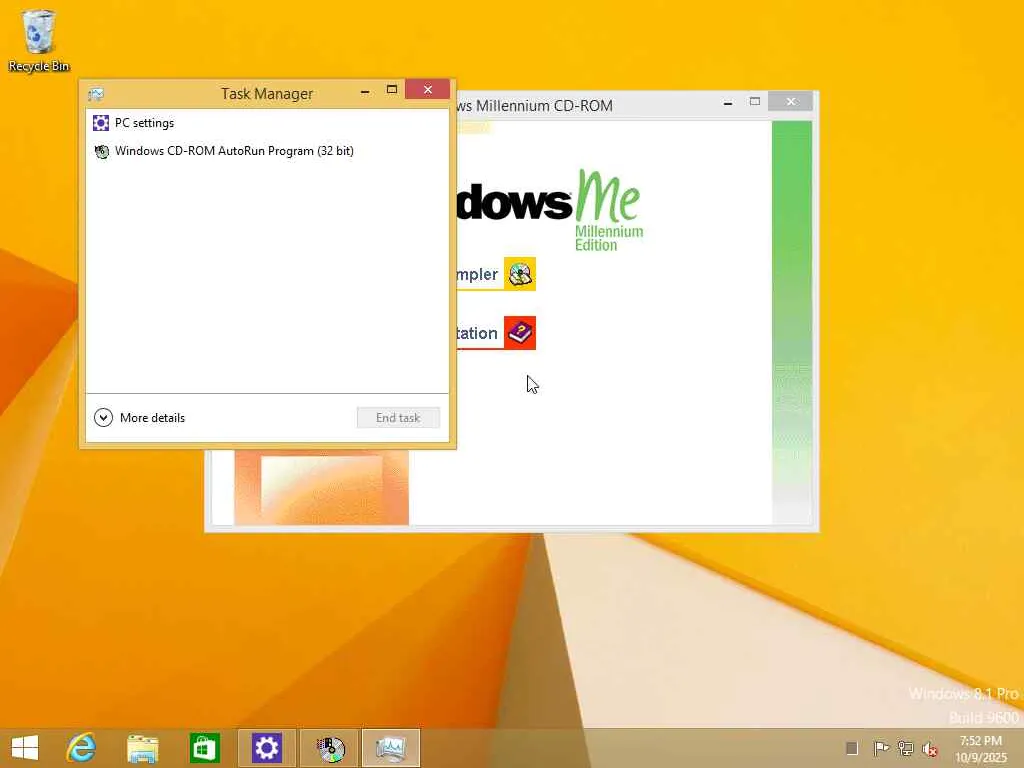Switch to PC settings on the taskbar
The width and height of the screenshot is (1024, 768).
click(x=266, y=748)
